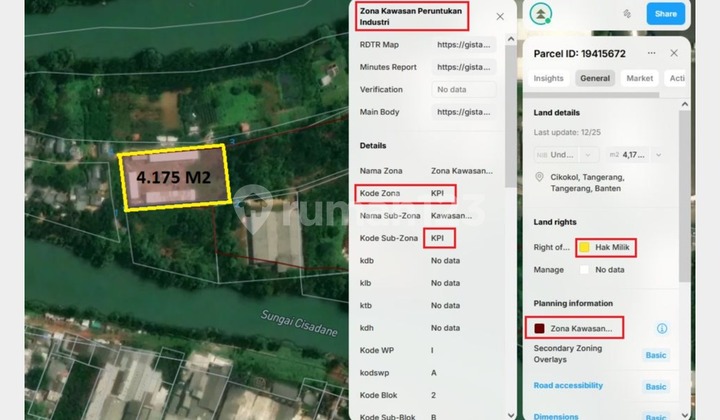The height and width of the screenshot is (420, 720).
Task: Click the Kode Blok value 2
Action: point(433,395)
